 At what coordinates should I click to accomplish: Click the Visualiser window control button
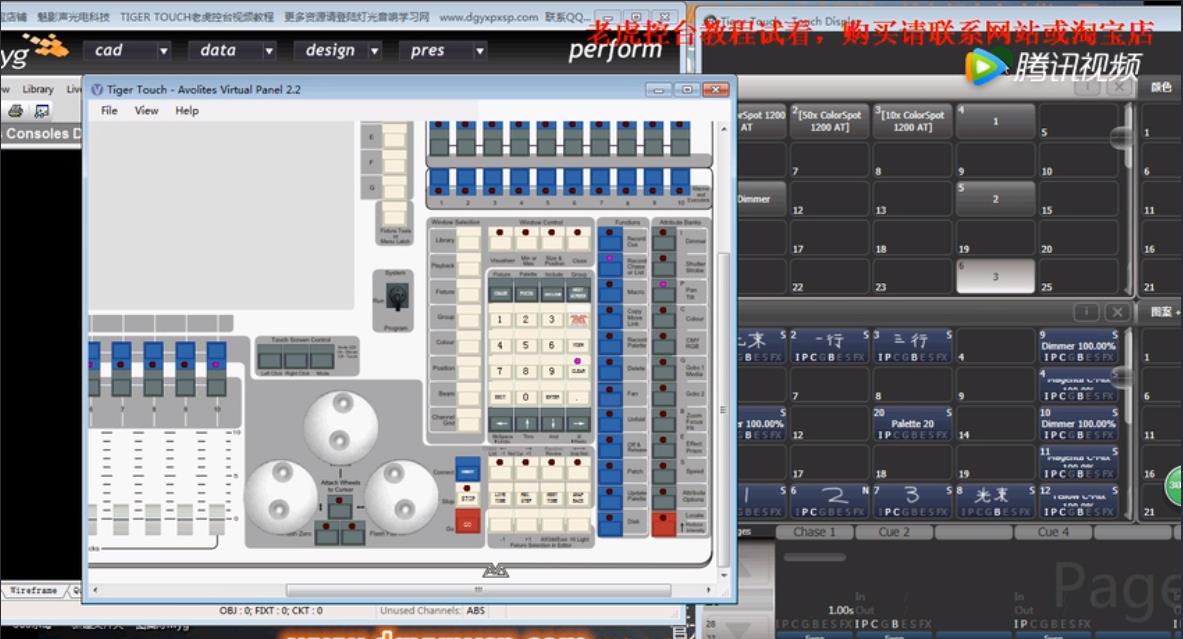pos(501,239)
